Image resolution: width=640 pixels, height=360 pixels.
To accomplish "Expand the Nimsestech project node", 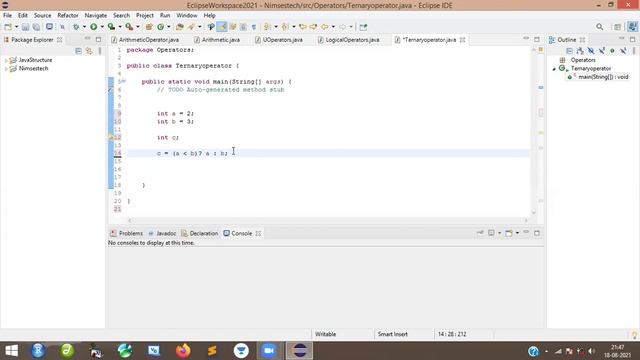I will (6, 69).
